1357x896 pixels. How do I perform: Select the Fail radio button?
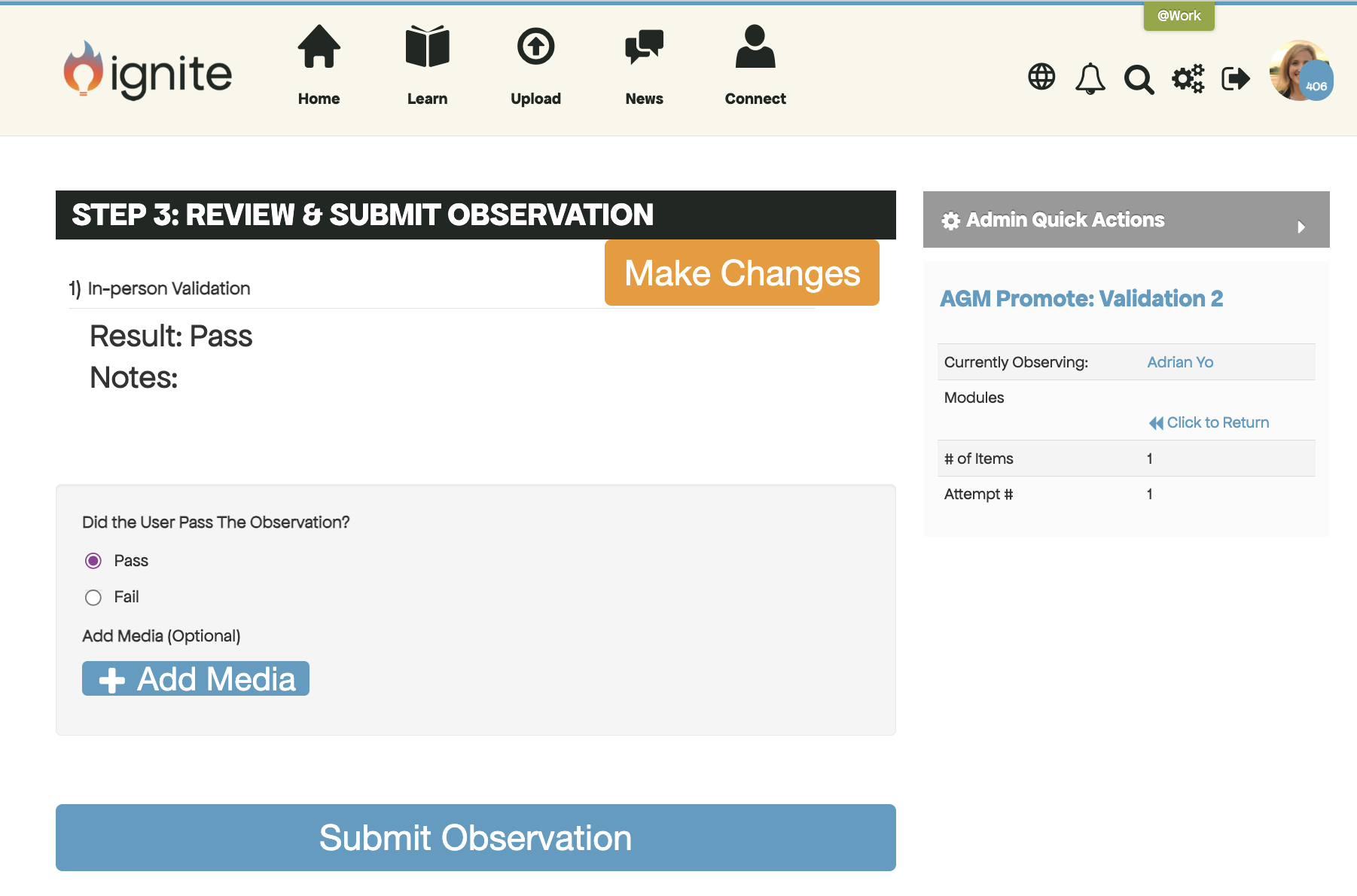93,598
